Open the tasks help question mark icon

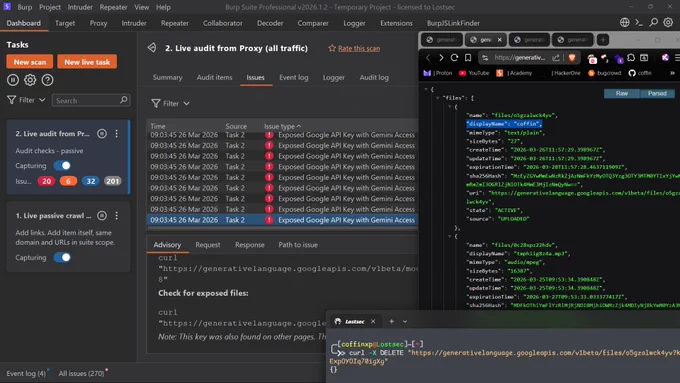[x=47, y=80]
